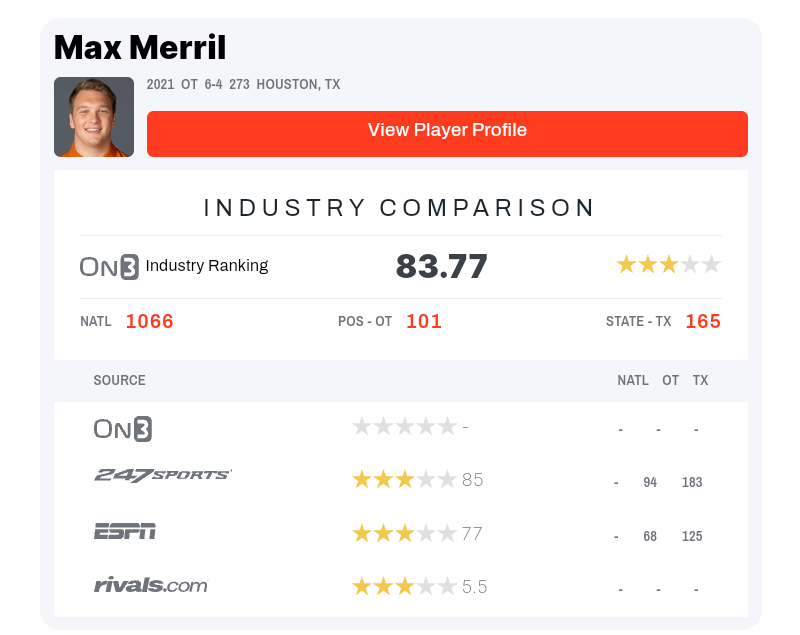The image size is (800, 635).
Task: Click the SOURCE column header
Action: pos(119,381)
